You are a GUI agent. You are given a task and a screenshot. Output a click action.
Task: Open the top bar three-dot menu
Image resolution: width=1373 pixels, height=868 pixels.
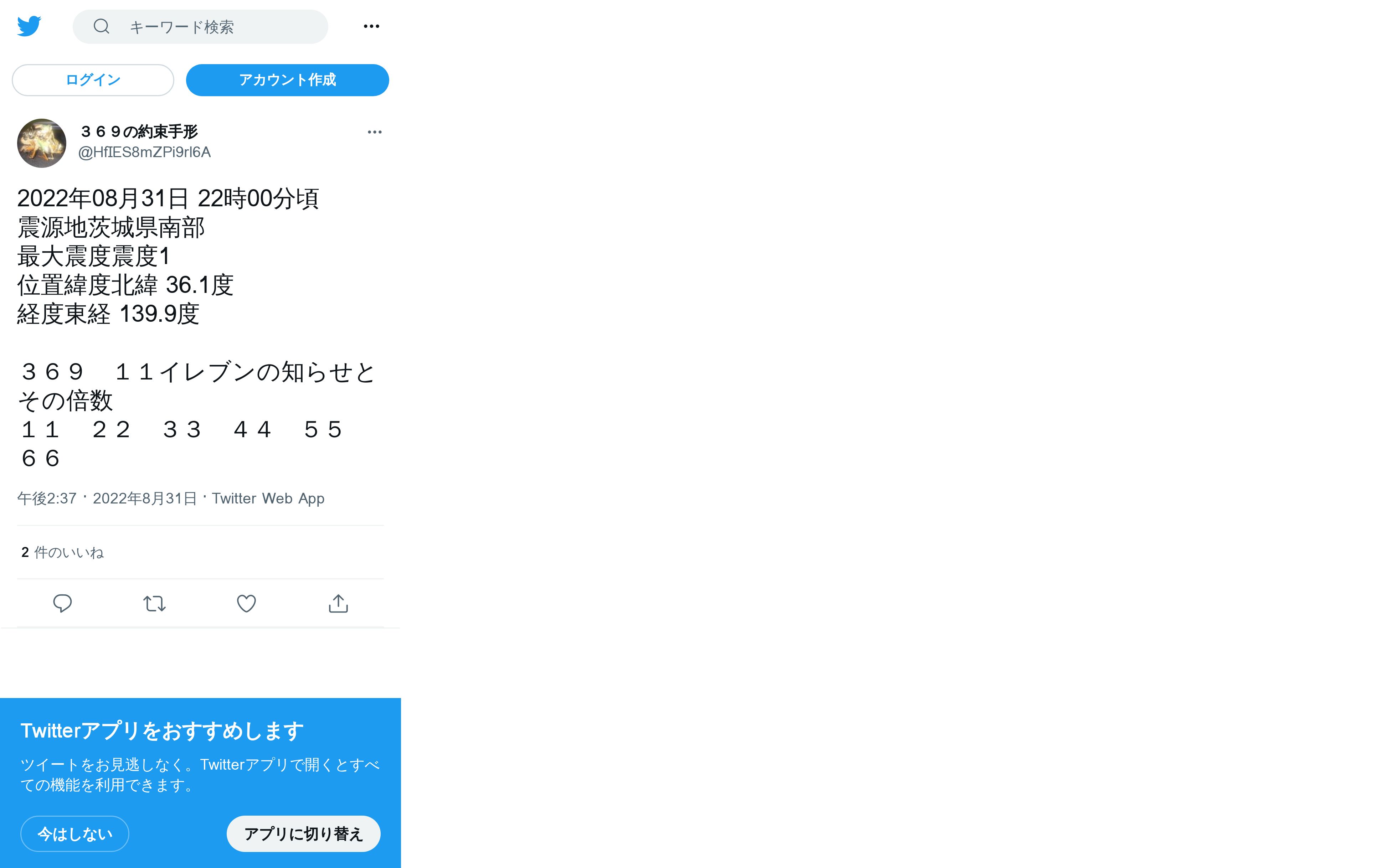371,26
